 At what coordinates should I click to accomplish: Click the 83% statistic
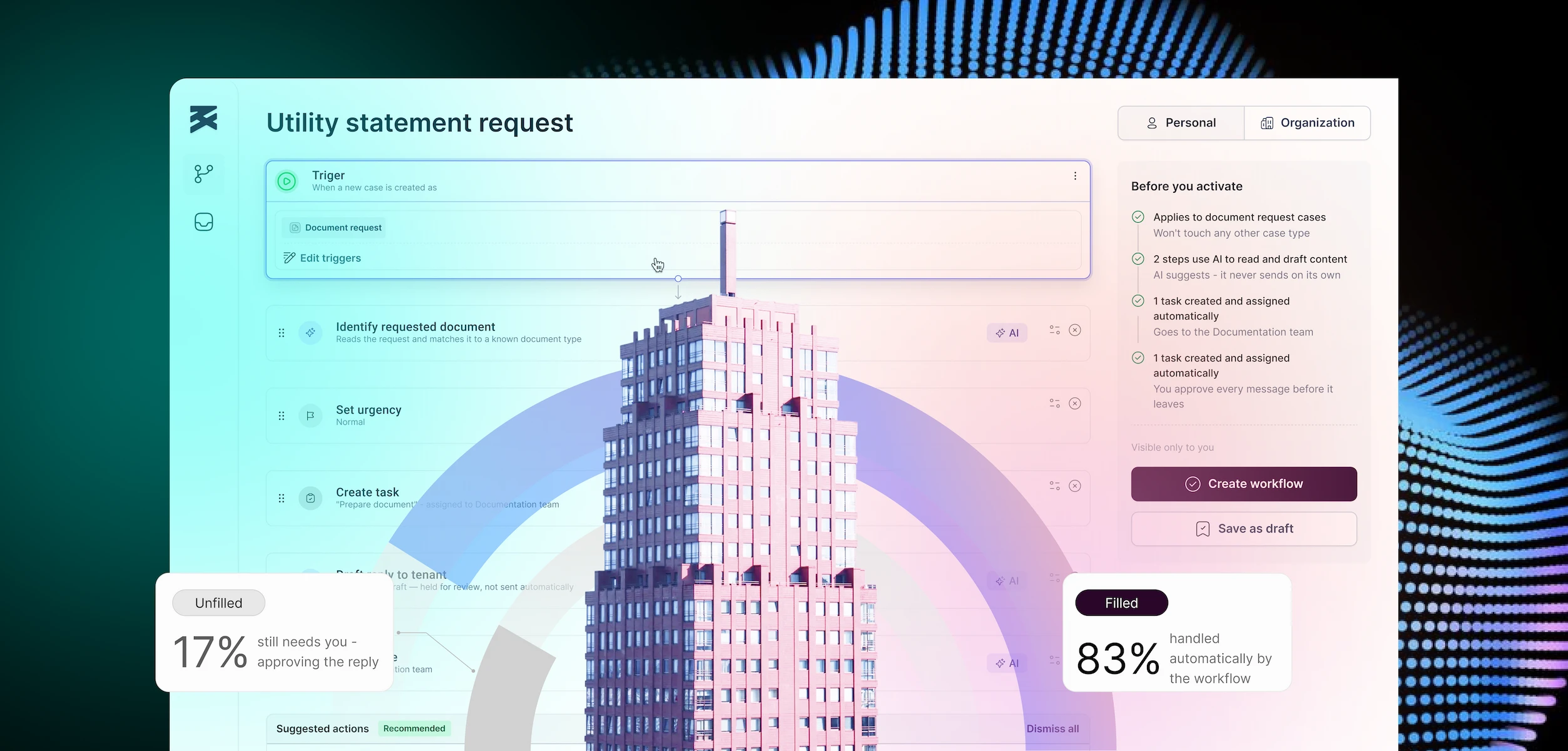coord(1117,658)
